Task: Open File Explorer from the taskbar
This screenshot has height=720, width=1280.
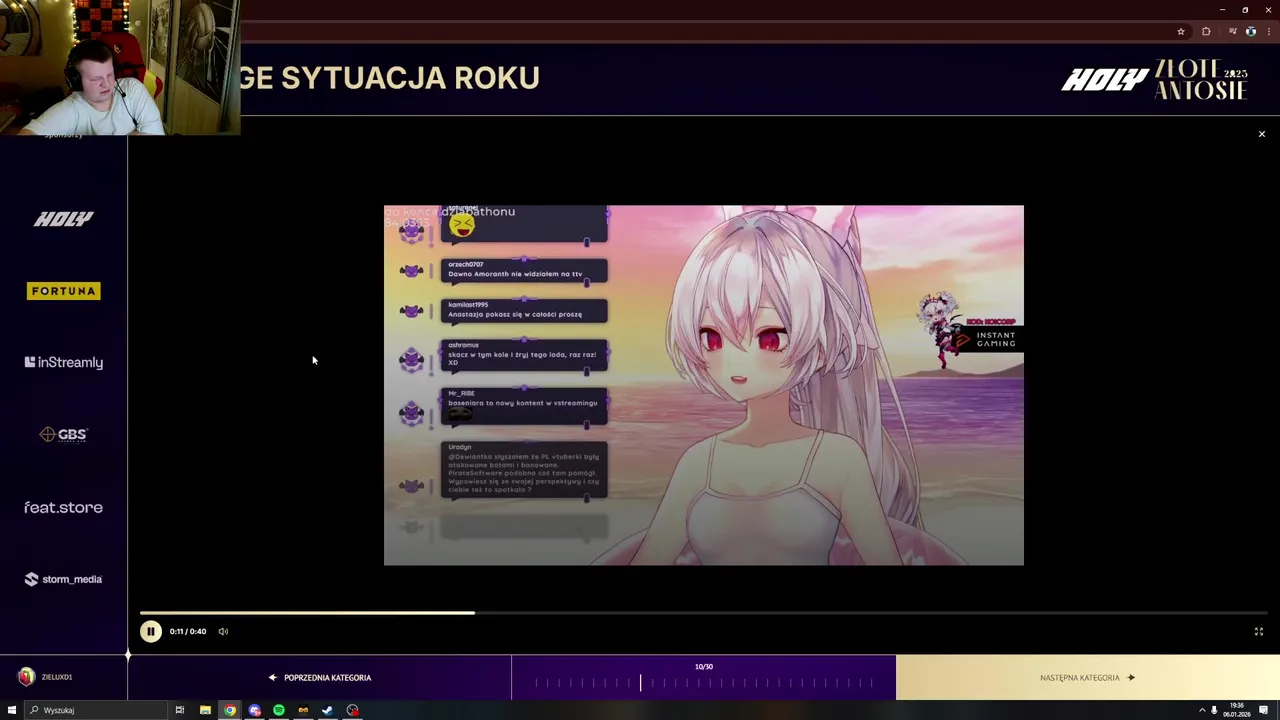Action: (x=205, y=710)
